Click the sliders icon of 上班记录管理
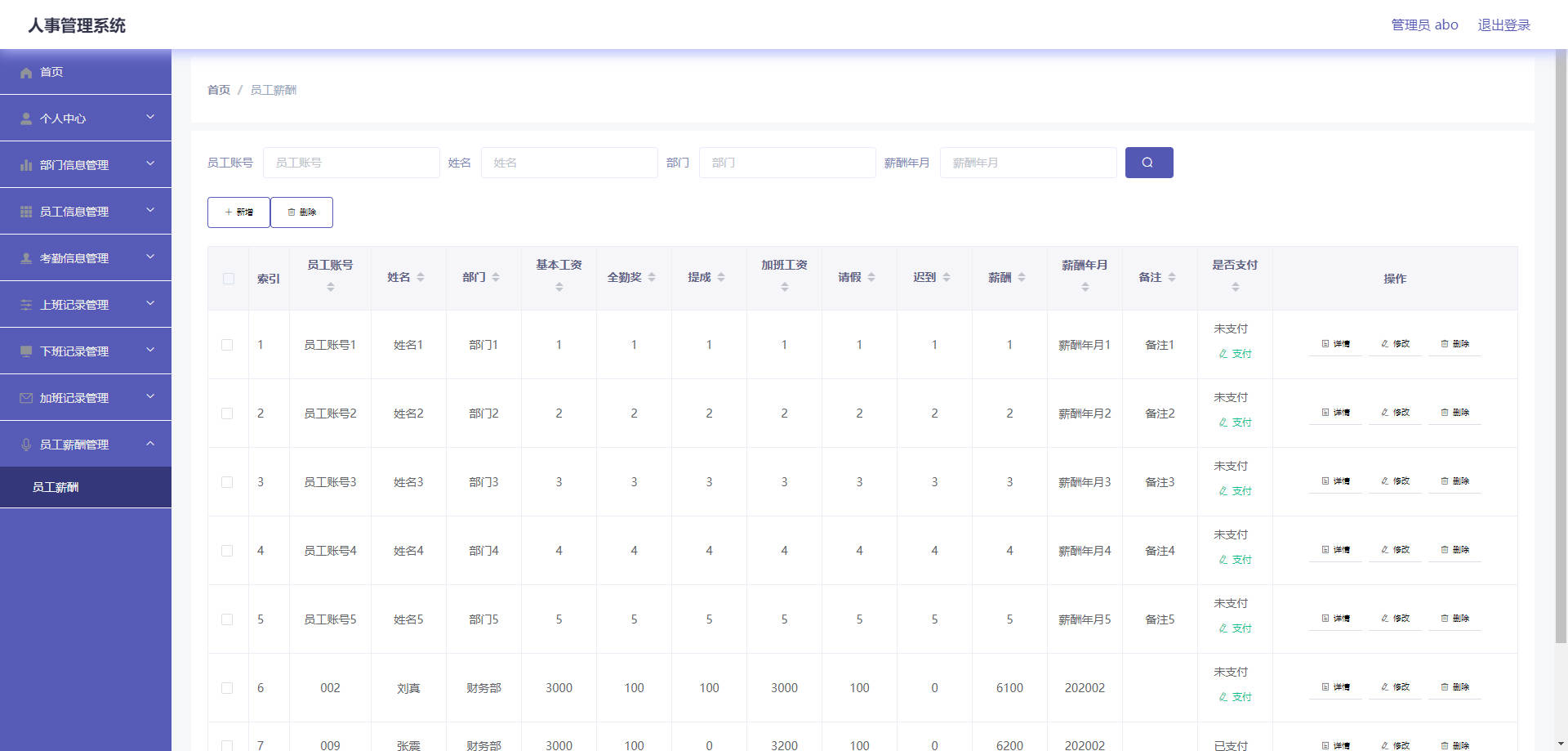 (26, 305)
